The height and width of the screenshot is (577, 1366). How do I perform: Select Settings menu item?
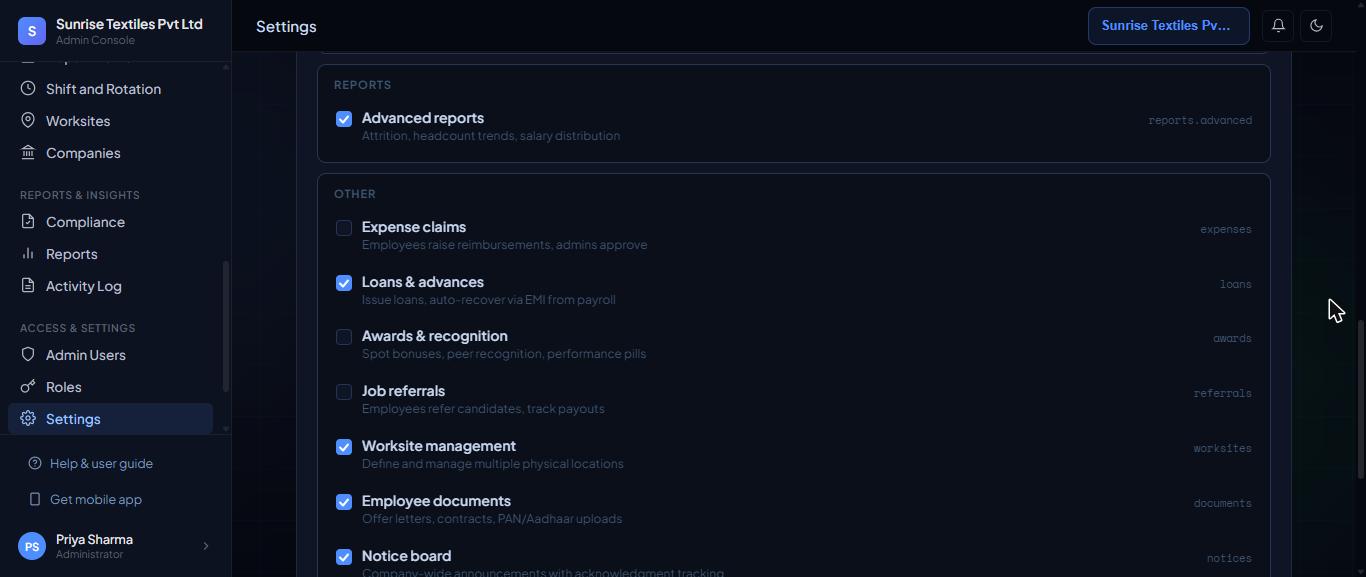(x=110, y=419)
